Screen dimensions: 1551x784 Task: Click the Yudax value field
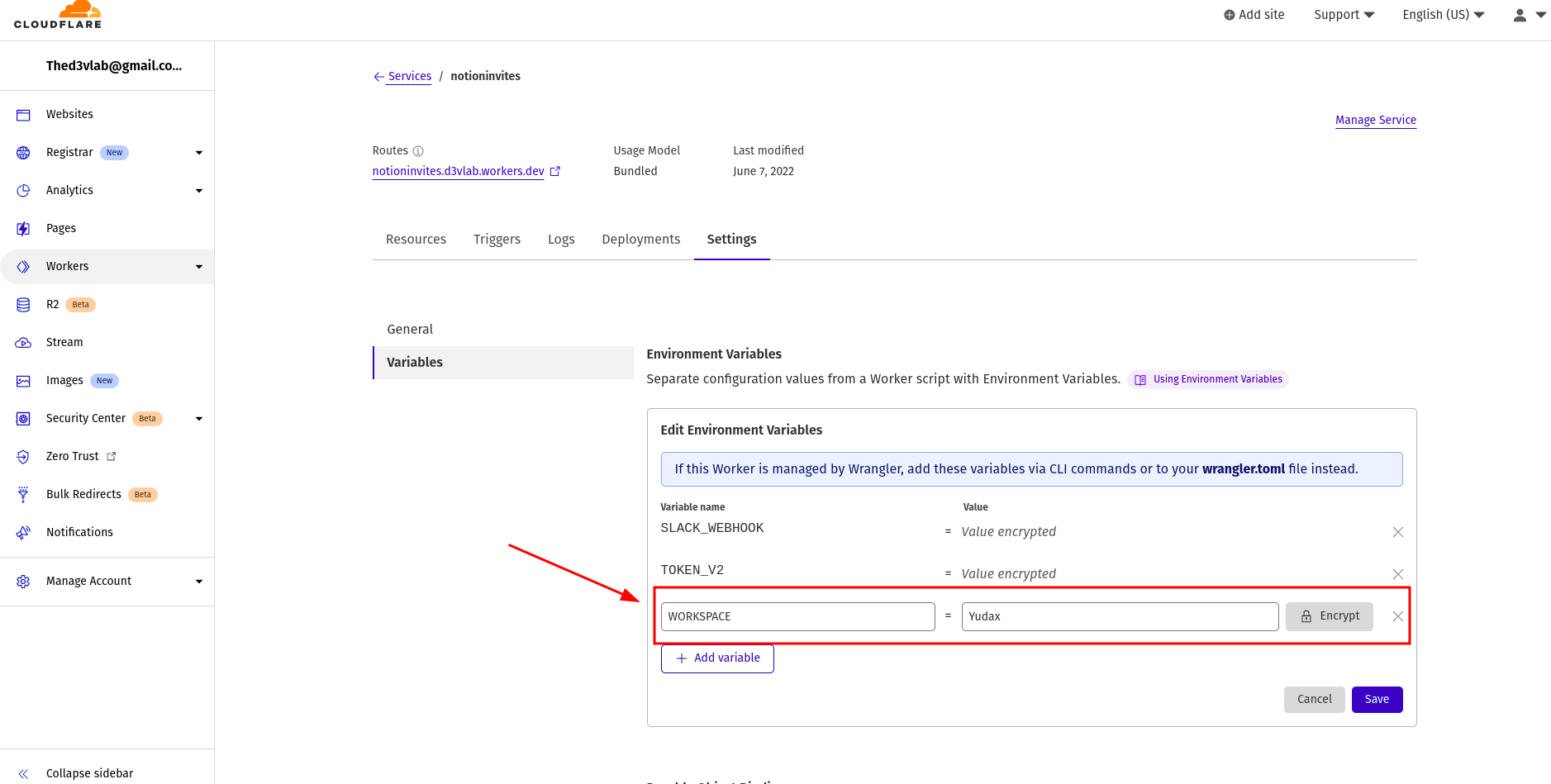coord(1120,616)
